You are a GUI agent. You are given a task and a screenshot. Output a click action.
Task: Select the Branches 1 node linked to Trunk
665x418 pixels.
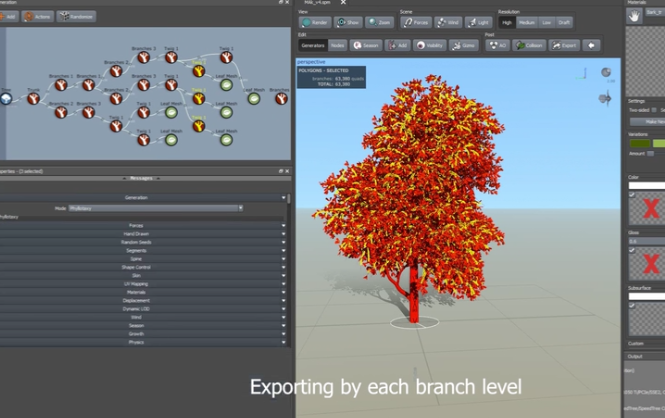point(61,85)
